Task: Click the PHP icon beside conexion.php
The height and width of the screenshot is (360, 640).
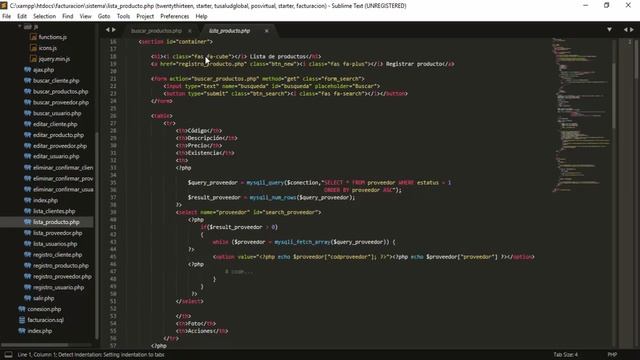Action: pyautogui.click(x=22, y=309)
